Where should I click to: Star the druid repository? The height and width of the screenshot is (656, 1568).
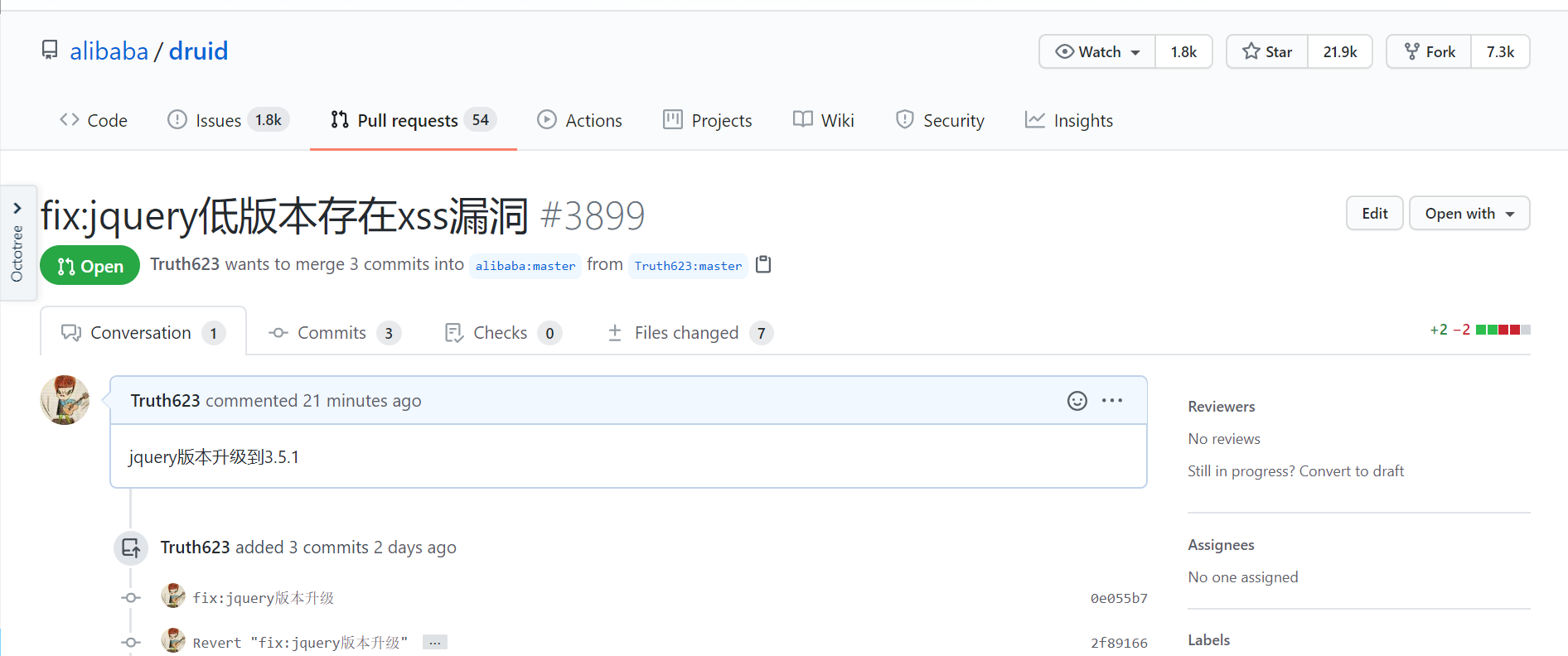(x=1267, y=51)
